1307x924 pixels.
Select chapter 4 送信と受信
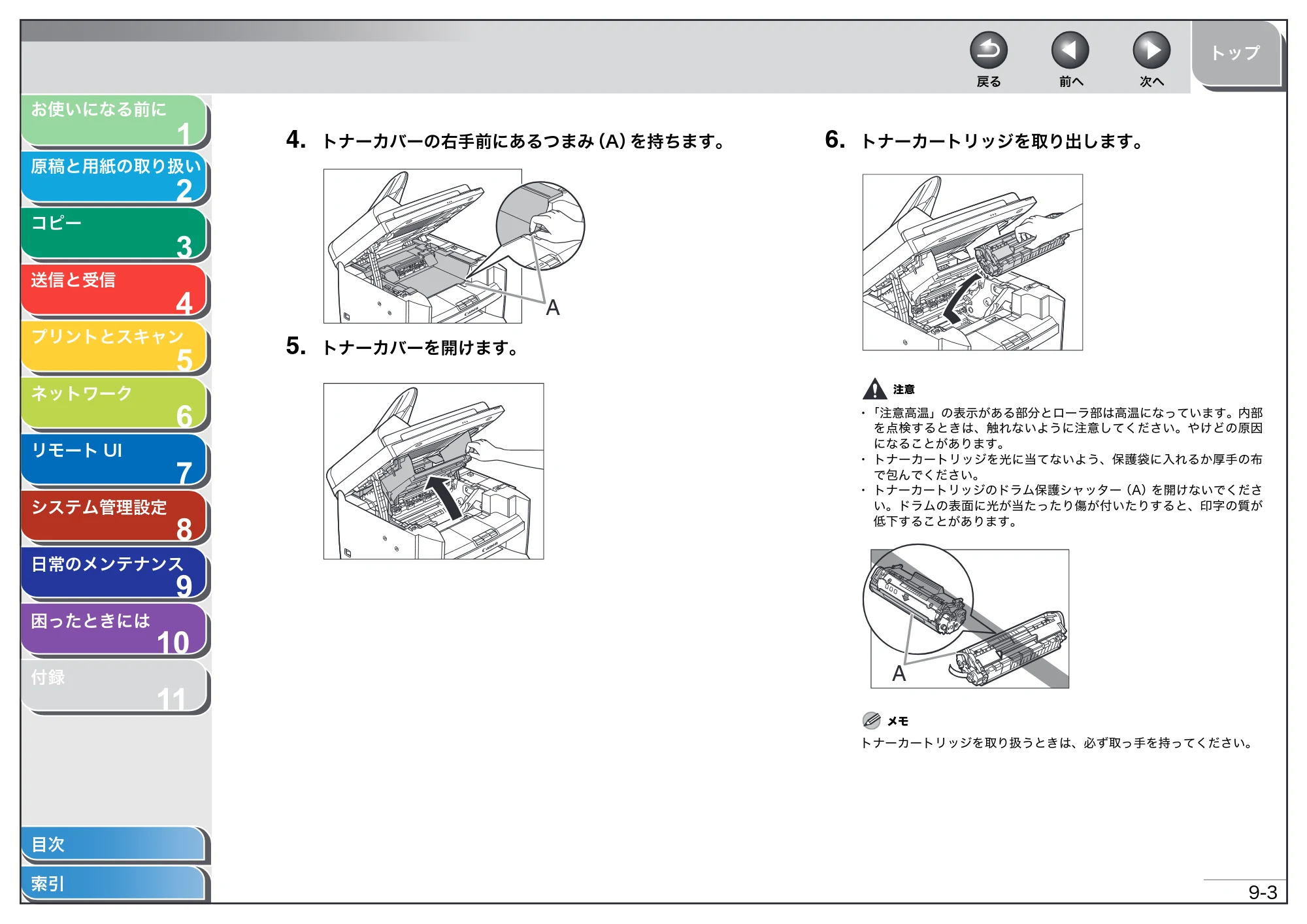tap(114, 290)
